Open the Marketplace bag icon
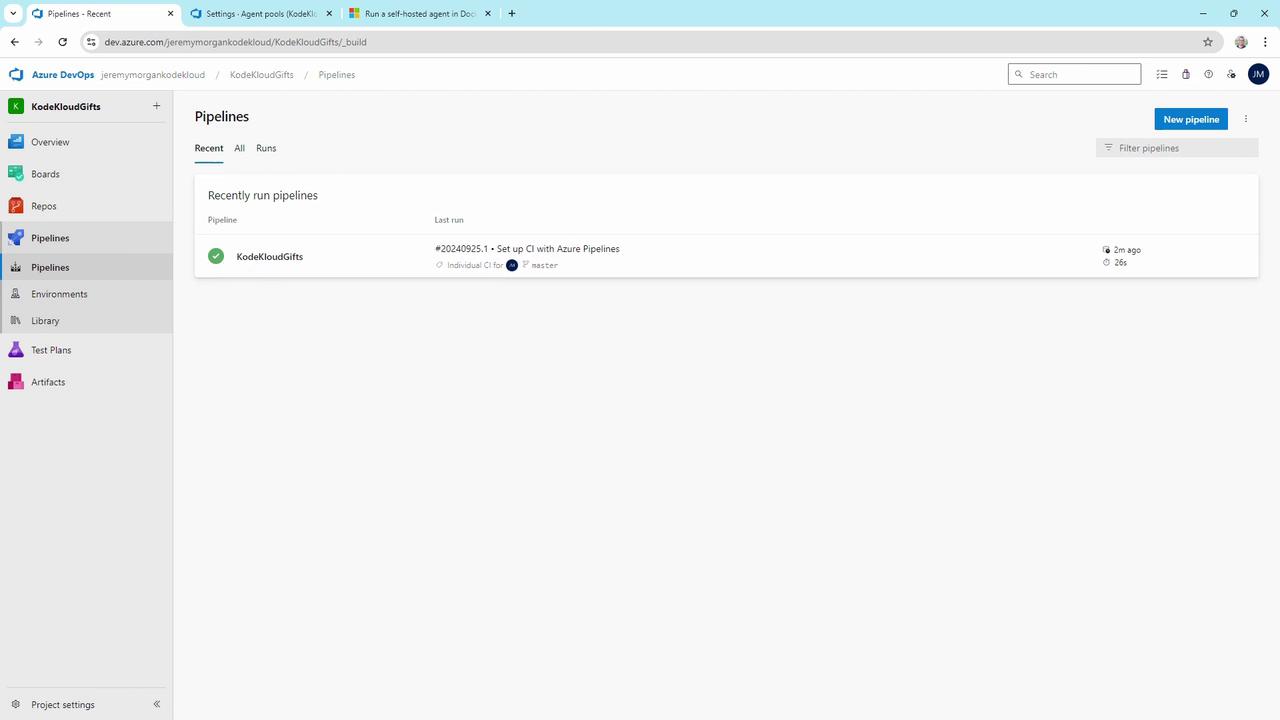1280x720 pixels. tap(1186, 74)
